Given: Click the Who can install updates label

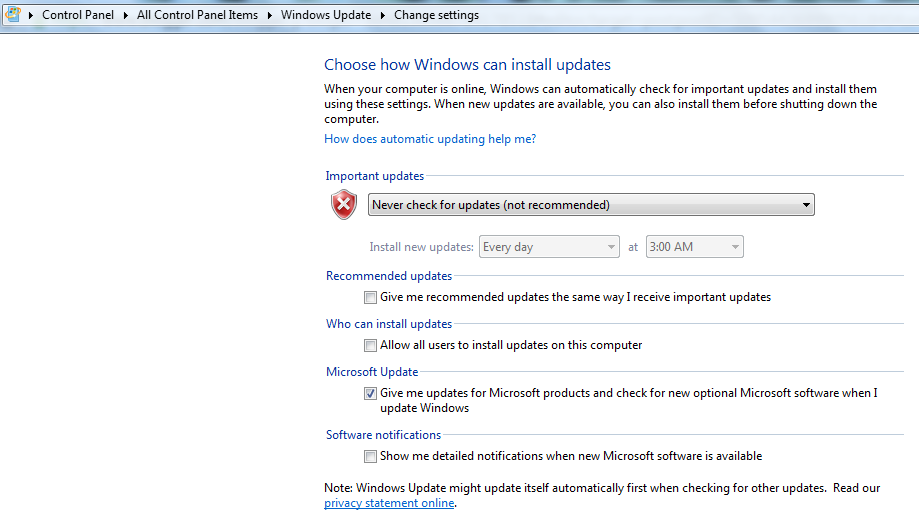Looking at the screenshot, I should (389, 324).
